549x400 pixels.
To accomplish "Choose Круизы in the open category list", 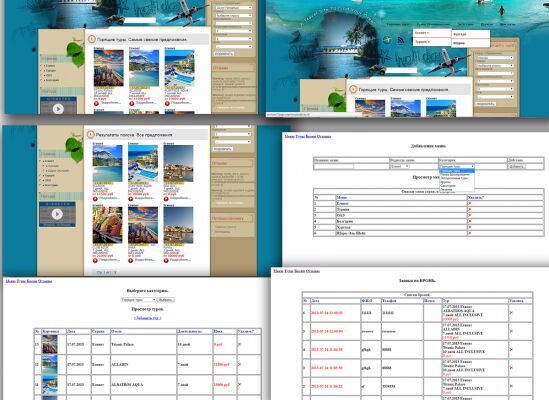I will click(x=457, y=182).
